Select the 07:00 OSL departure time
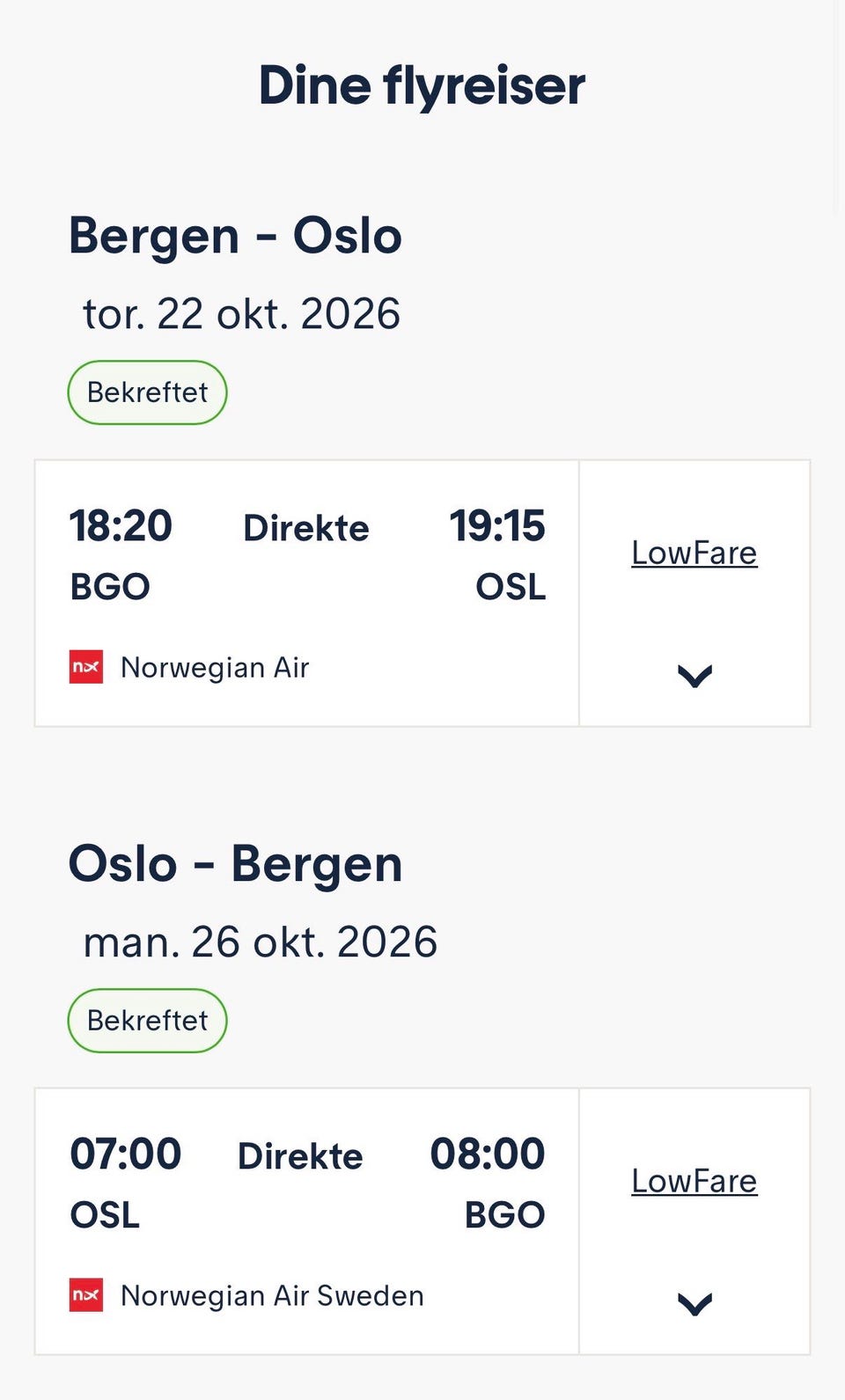845x1400 pixels. pyautogui.click(x=126, y=1154)
